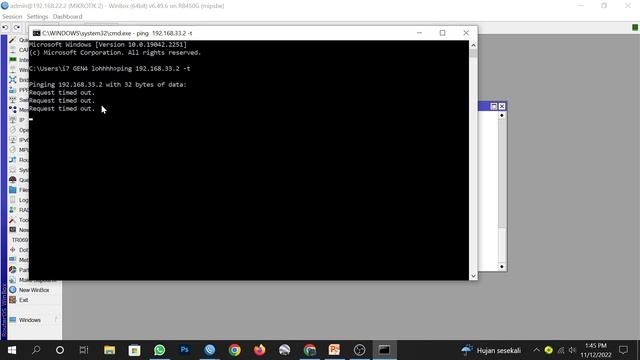Open Photoshop from the taskbar

pos(184,350)
